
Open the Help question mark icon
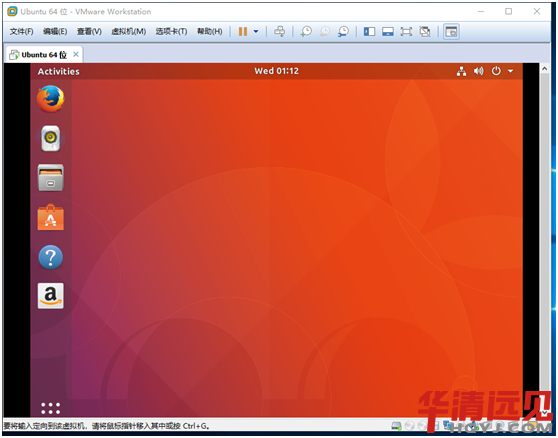51,257
